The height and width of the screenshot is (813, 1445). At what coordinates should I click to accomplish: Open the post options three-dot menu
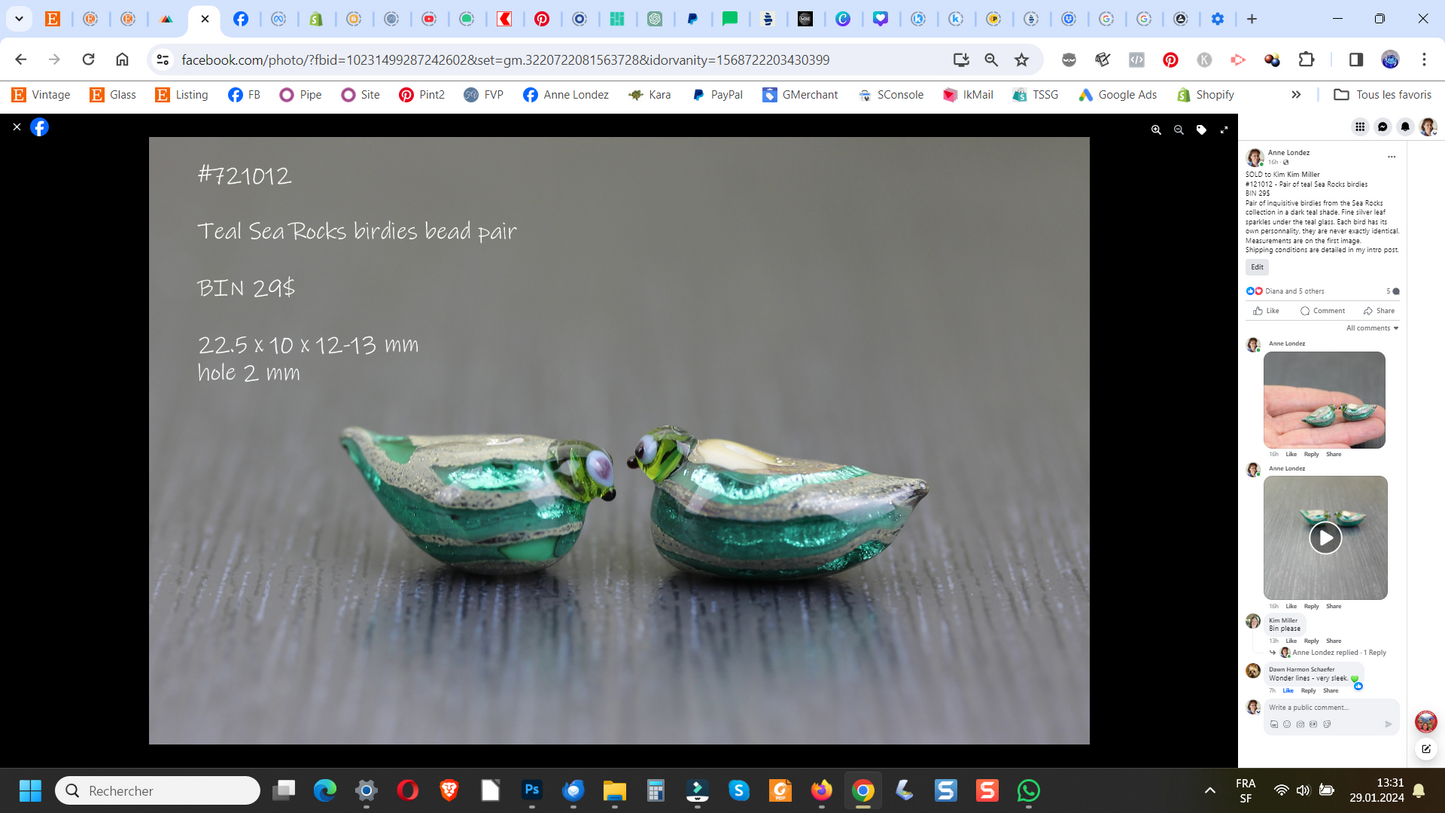[1391, 157]
